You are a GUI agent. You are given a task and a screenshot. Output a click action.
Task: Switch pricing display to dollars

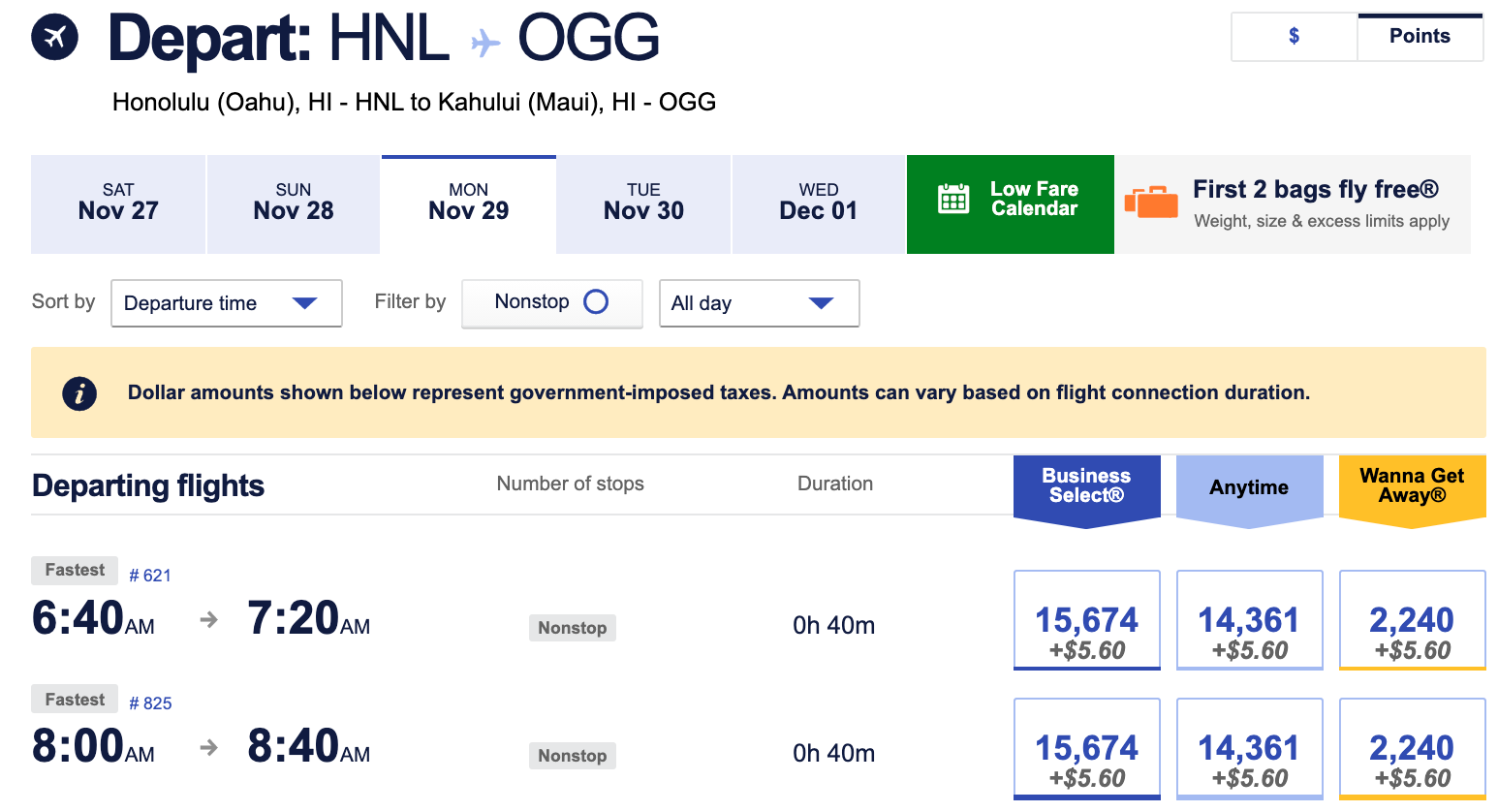[1293, 36]
